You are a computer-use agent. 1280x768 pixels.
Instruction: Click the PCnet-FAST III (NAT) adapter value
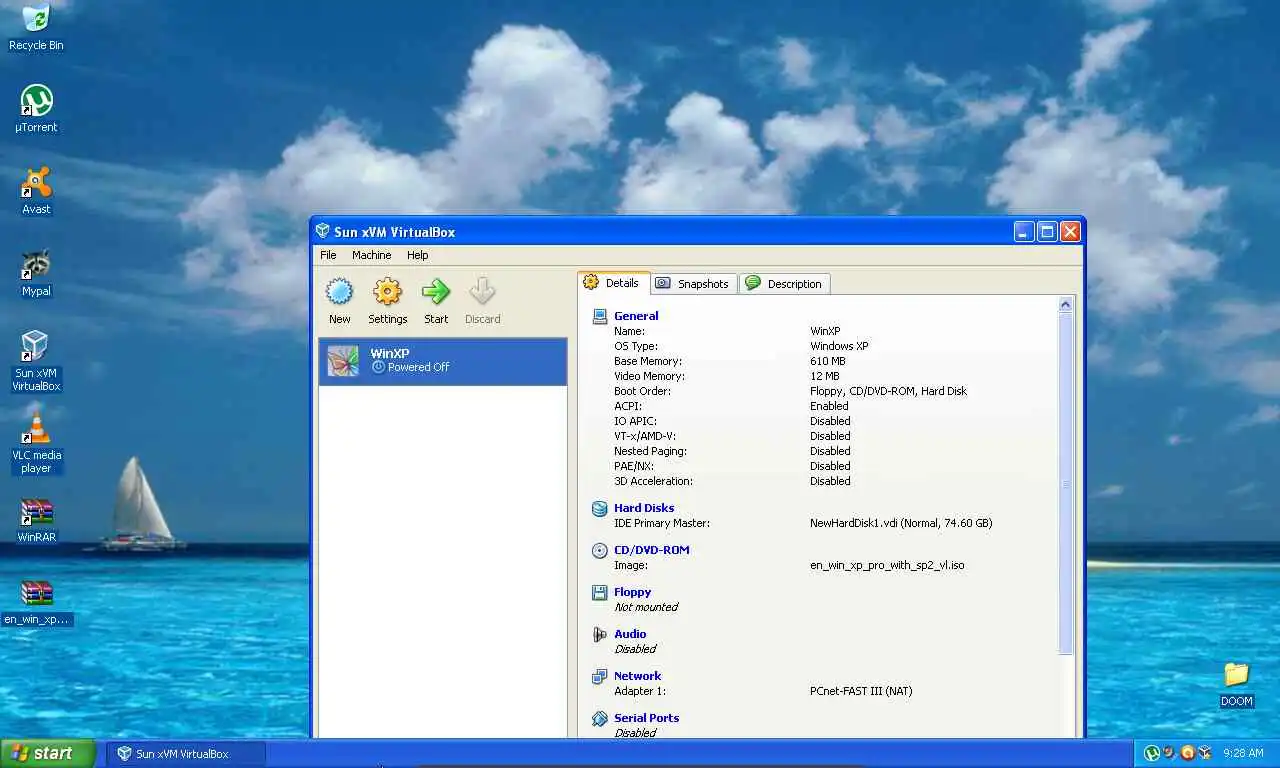(861, 691)
